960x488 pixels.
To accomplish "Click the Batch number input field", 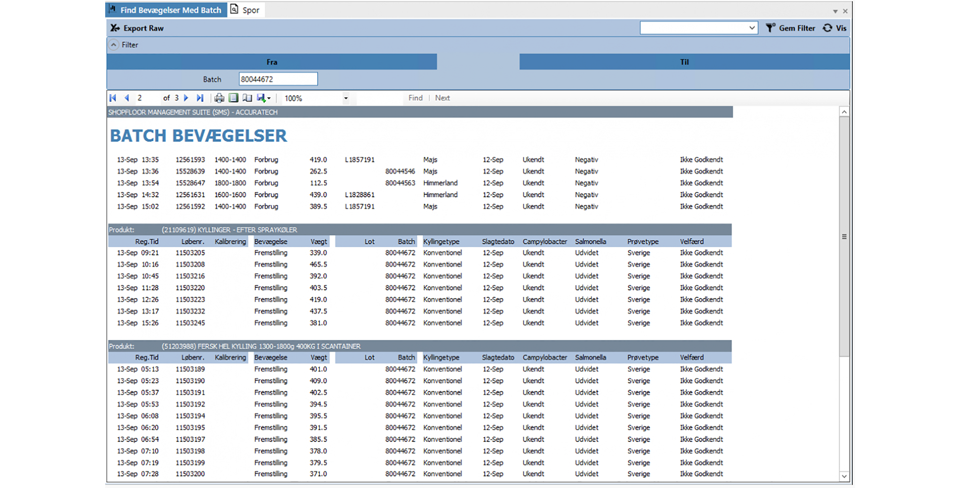I will [277, 79].
